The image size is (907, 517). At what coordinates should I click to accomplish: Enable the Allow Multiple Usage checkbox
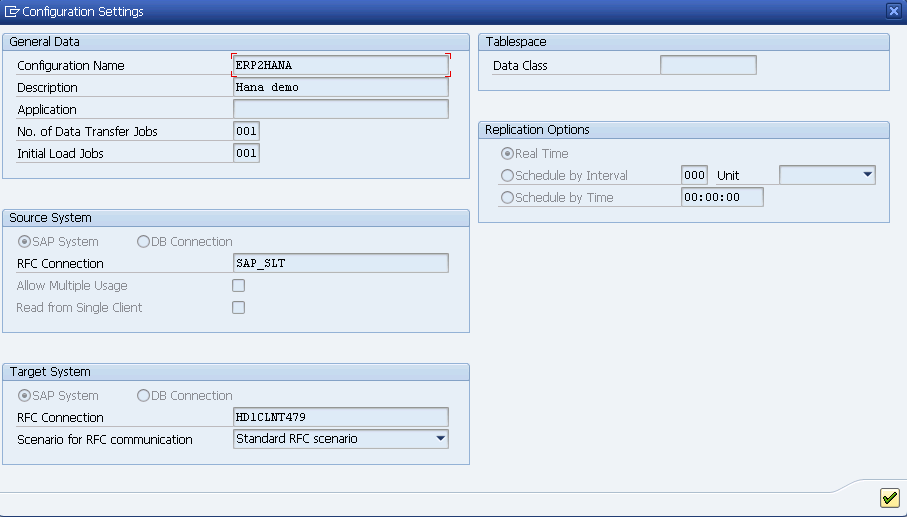[x=238, y=286]
